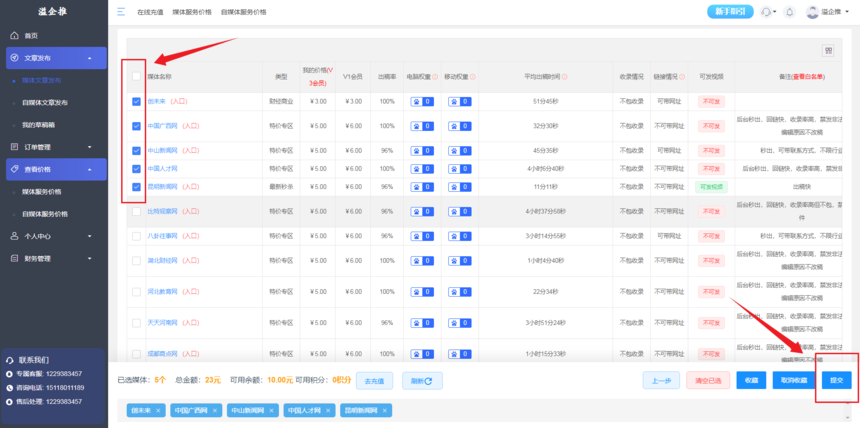The width and height of the screenshot is (860, 428).
Task: Remove 昆明新闻网 tag from selected list
Action: click(x=385, y=410)
